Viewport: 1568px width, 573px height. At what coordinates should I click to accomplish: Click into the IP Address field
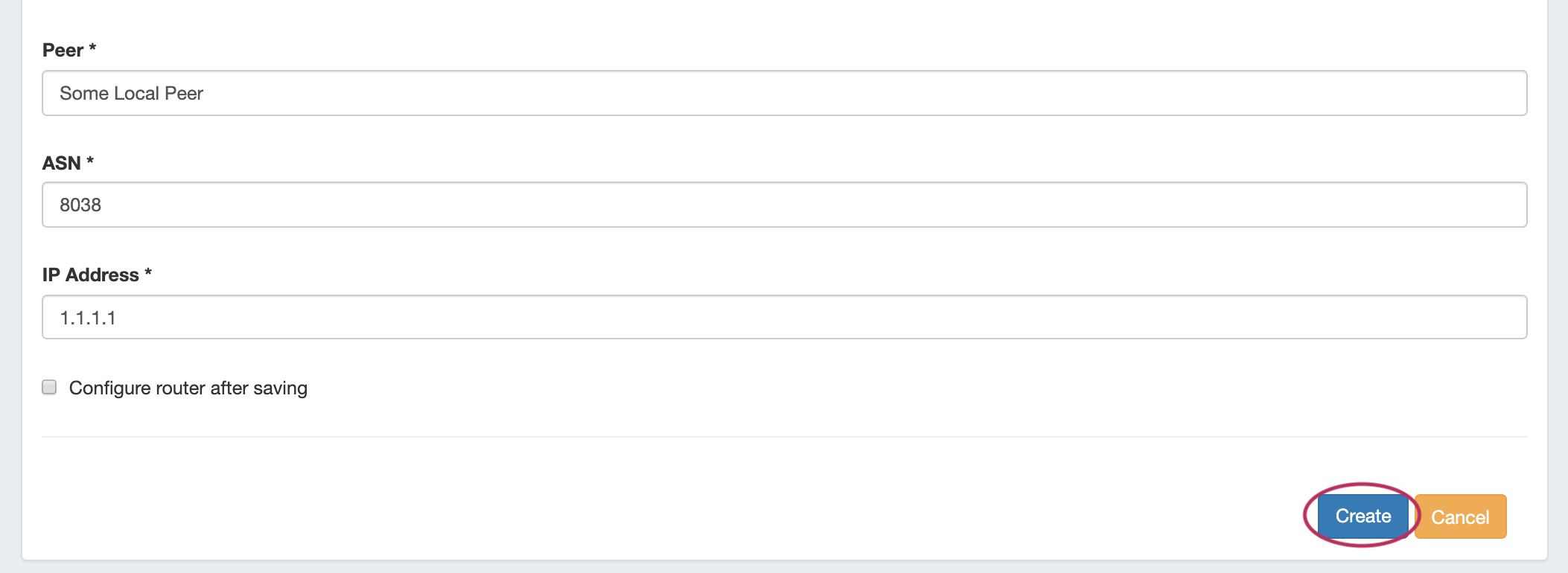click(x=784, y=317)
